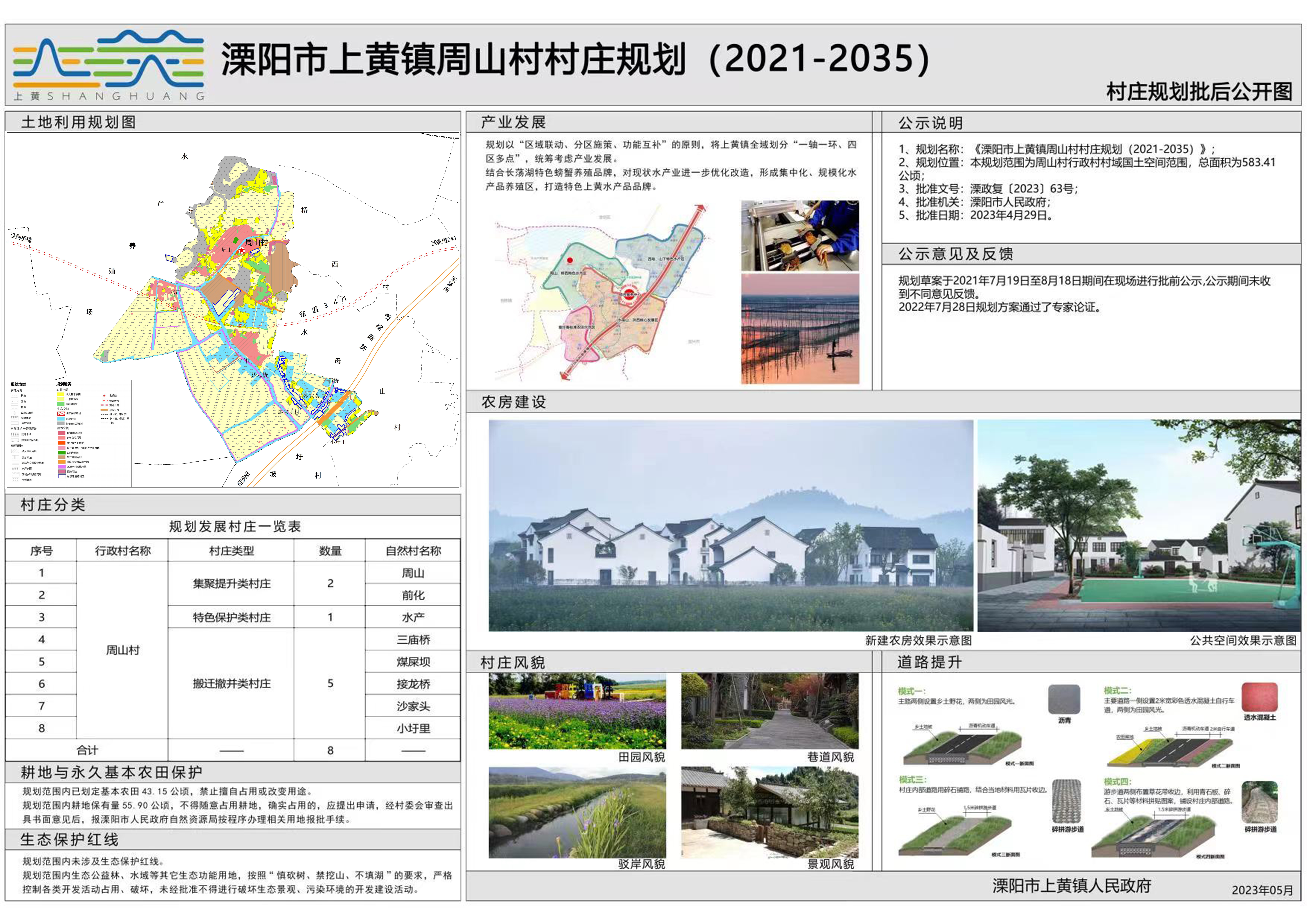Click the 模式三 gravel path diagram

(x=955, y=831)
